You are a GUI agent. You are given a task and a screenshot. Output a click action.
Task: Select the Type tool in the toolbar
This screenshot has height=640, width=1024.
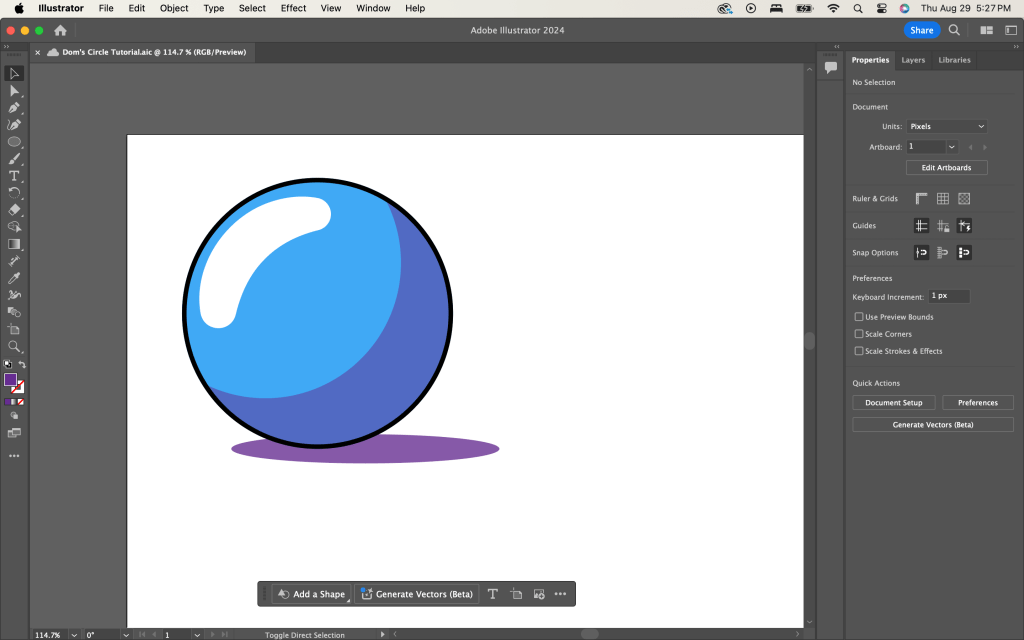(x=14, y=176)
